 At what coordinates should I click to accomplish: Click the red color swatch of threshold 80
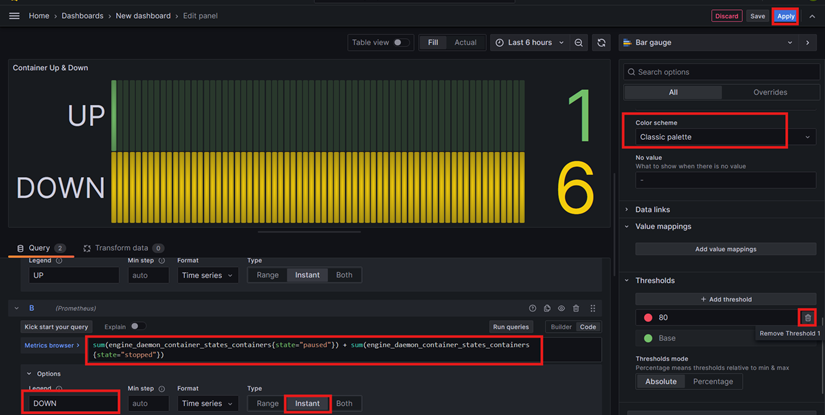pyautogui.click(x=648, y=318)
